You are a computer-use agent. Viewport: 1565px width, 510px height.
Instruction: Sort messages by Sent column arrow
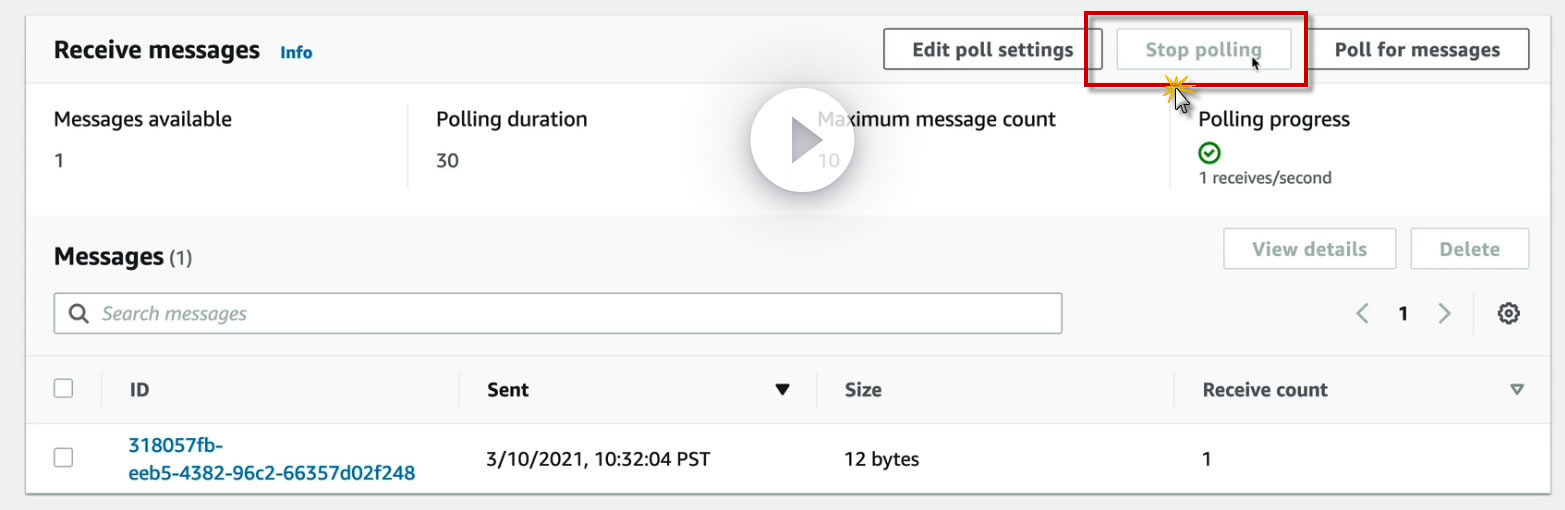(782, 390)
